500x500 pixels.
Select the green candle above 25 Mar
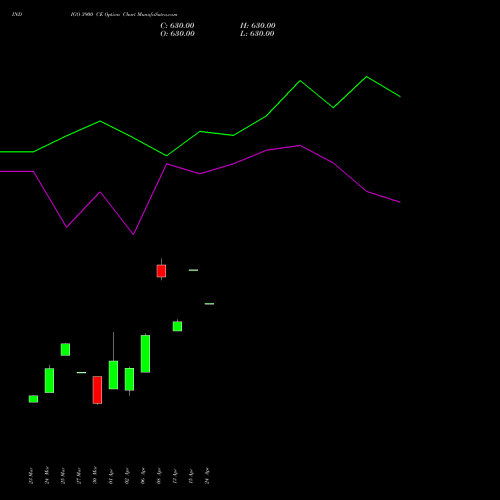point(65,349)
